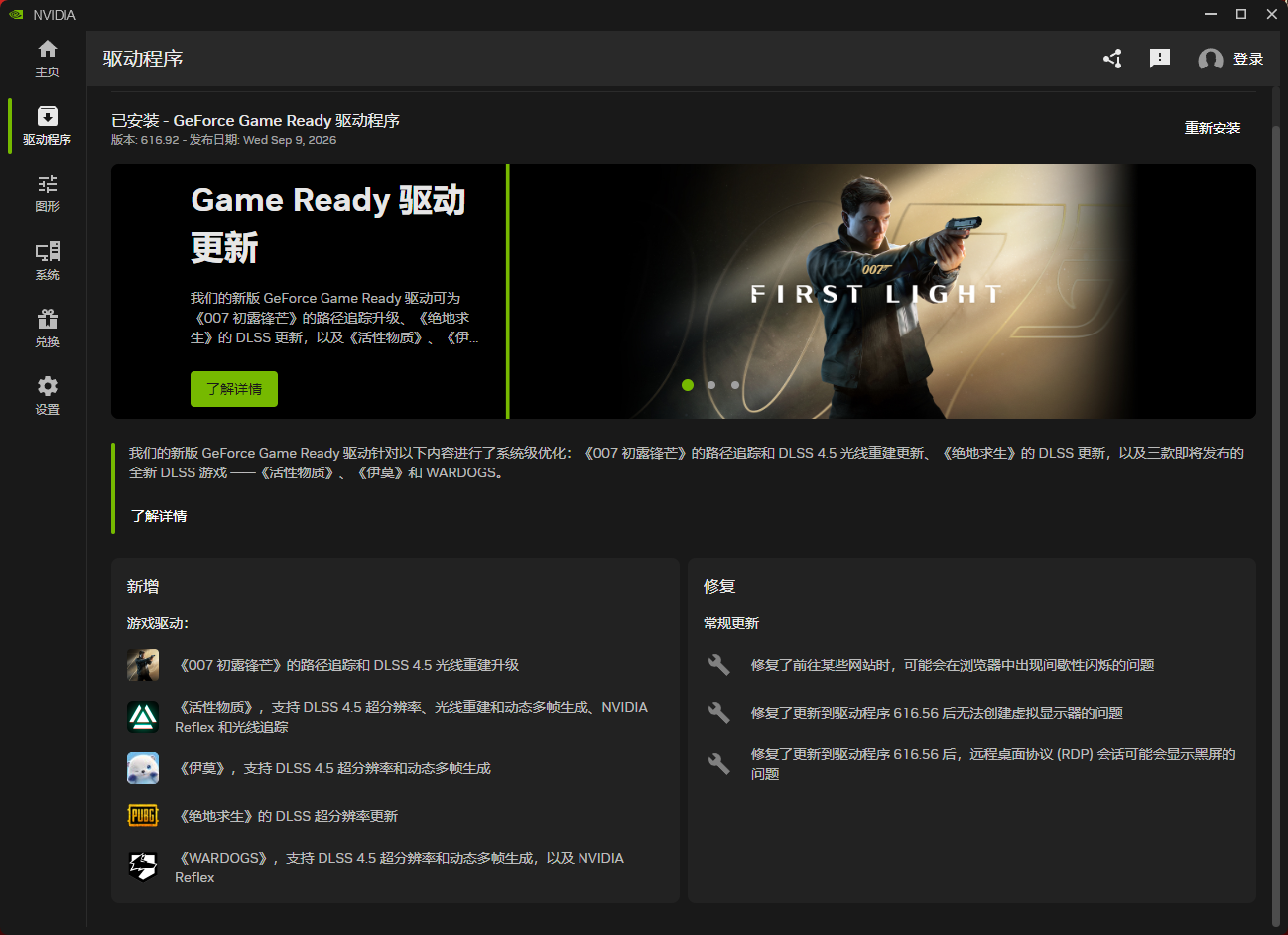This screenshot has height=935, width=1288.
Task: Click the Game Ready 驱动更新 banner title
Action: click(328, 223)
